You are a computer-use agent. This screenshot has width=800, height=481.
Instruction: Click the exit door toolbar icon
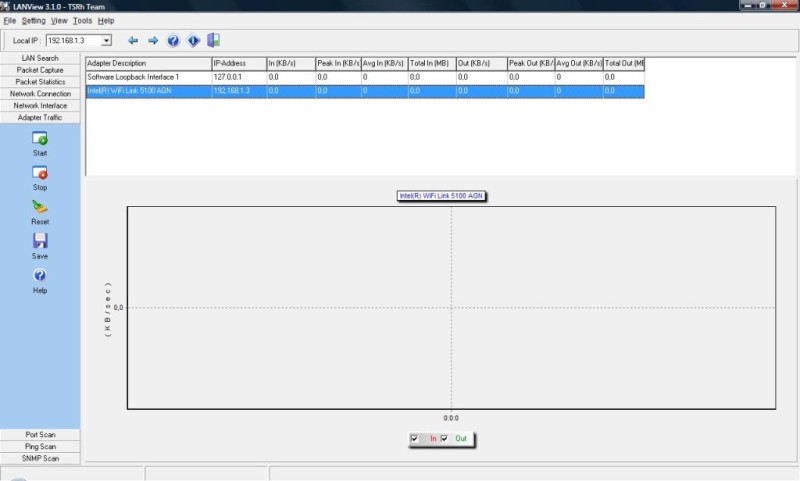pos(213,40)
